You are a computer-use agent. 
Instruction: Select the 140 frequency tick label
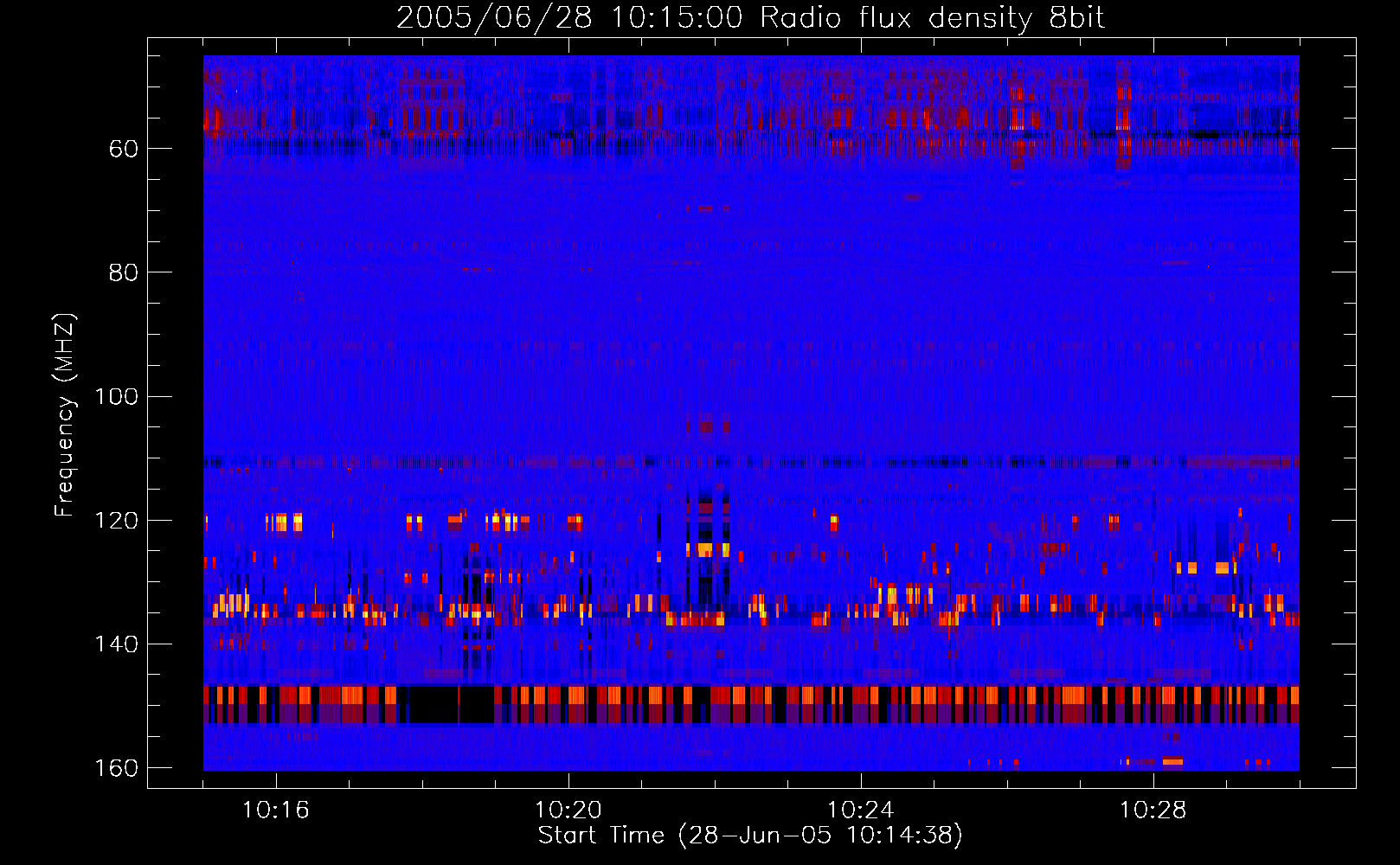point(117,644)
